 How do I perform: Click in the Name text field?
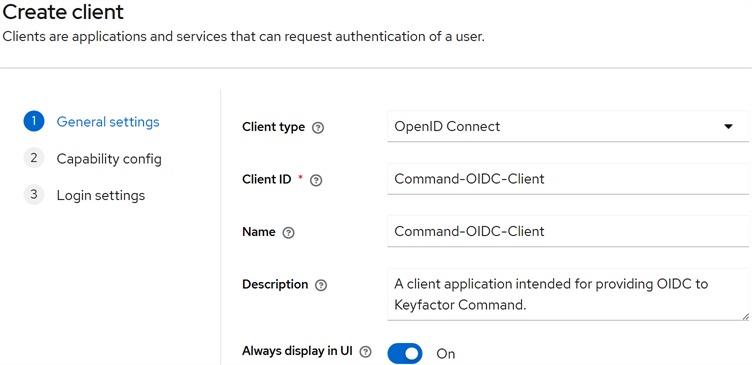568,232
